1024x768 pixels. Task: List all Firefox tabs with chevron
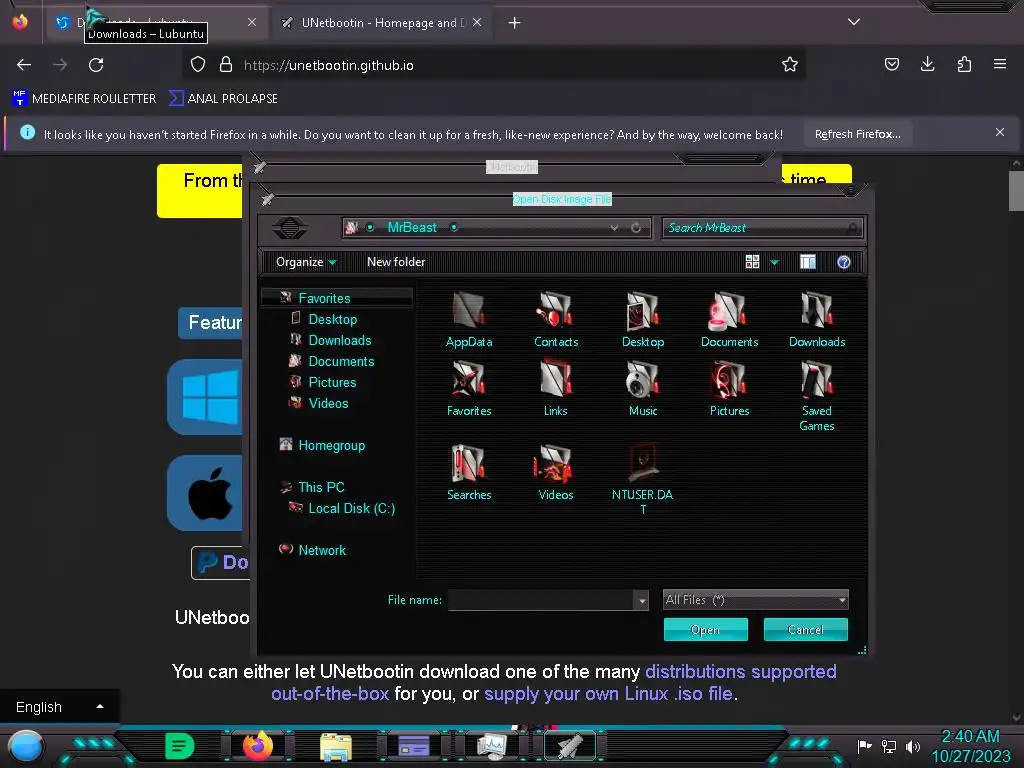[854, 22]
